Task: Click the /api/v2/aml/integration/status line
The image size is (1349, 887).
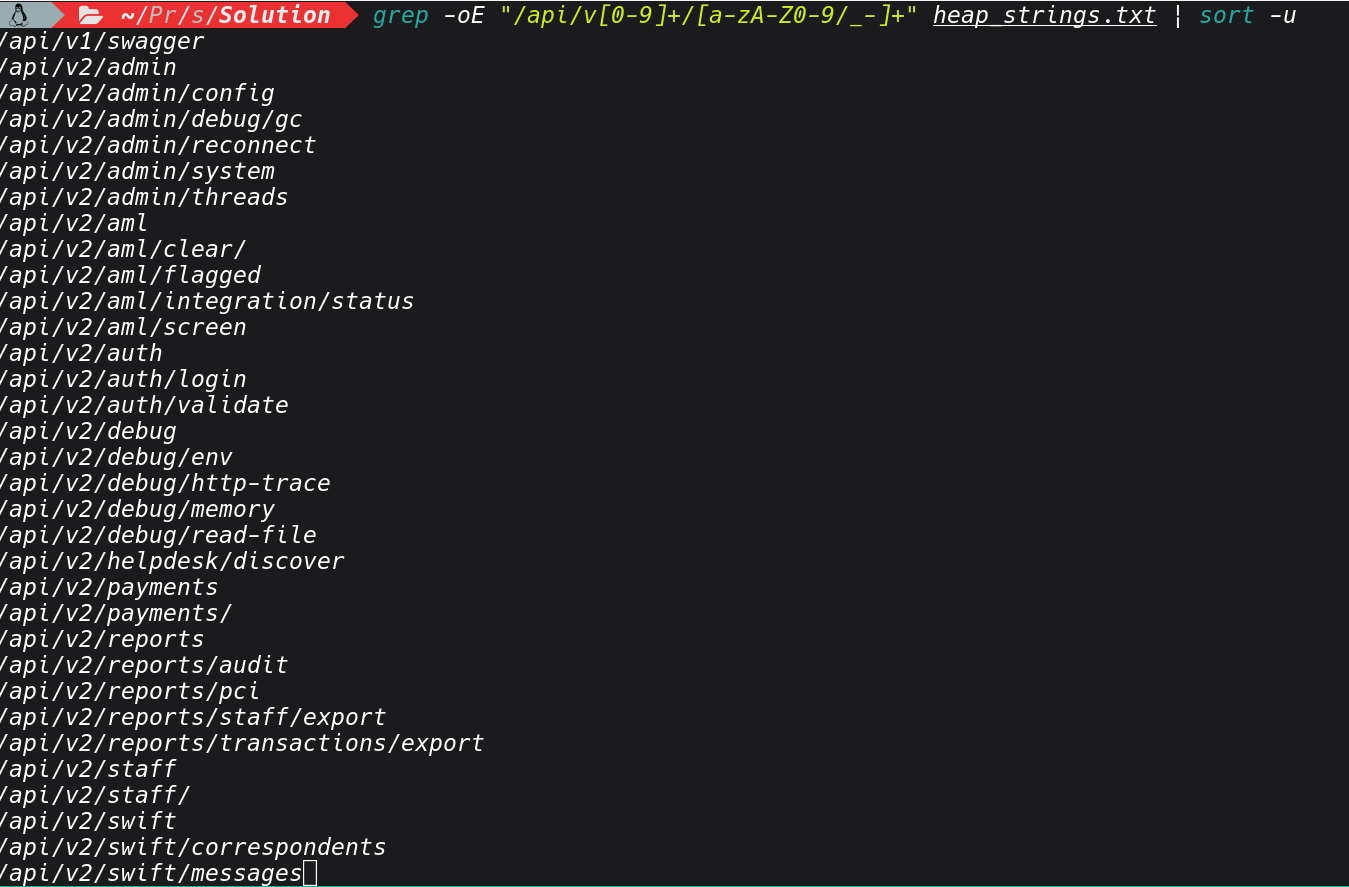Action: coord(206,301)
